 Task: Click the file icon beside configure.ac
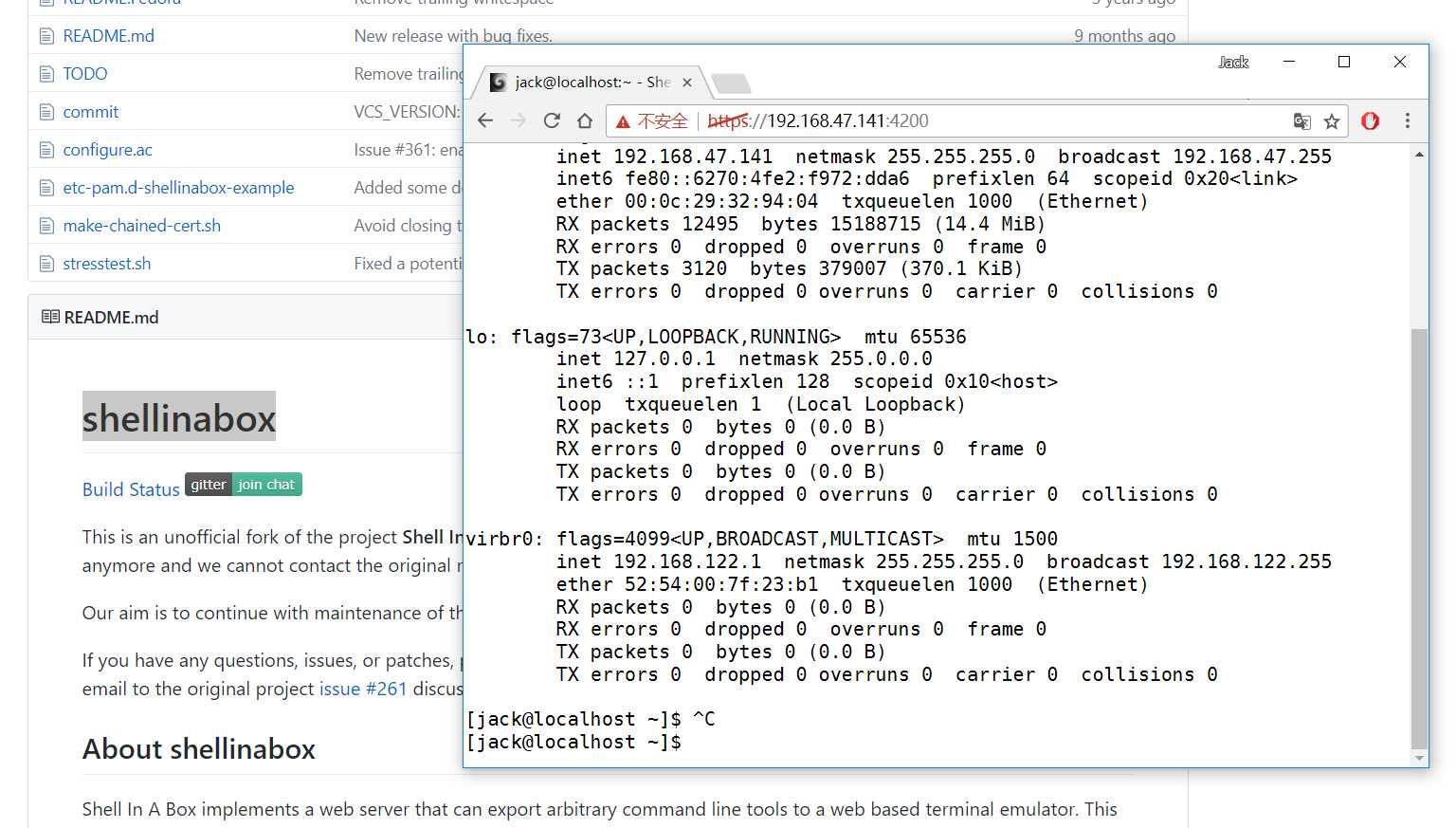(x=46, y=150)
